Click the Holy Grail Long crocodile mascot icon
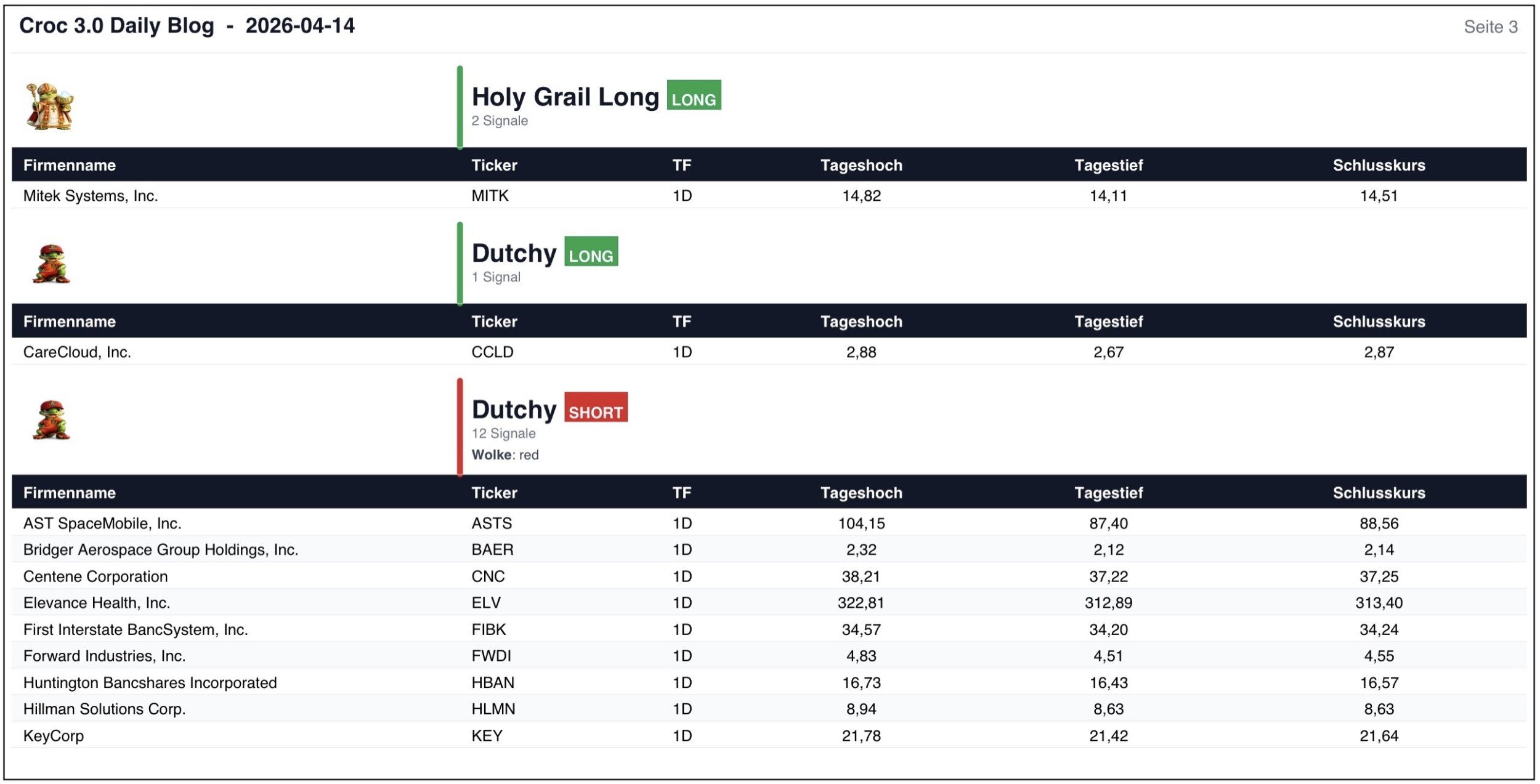 pyautogui.click(x=50, y=107)
